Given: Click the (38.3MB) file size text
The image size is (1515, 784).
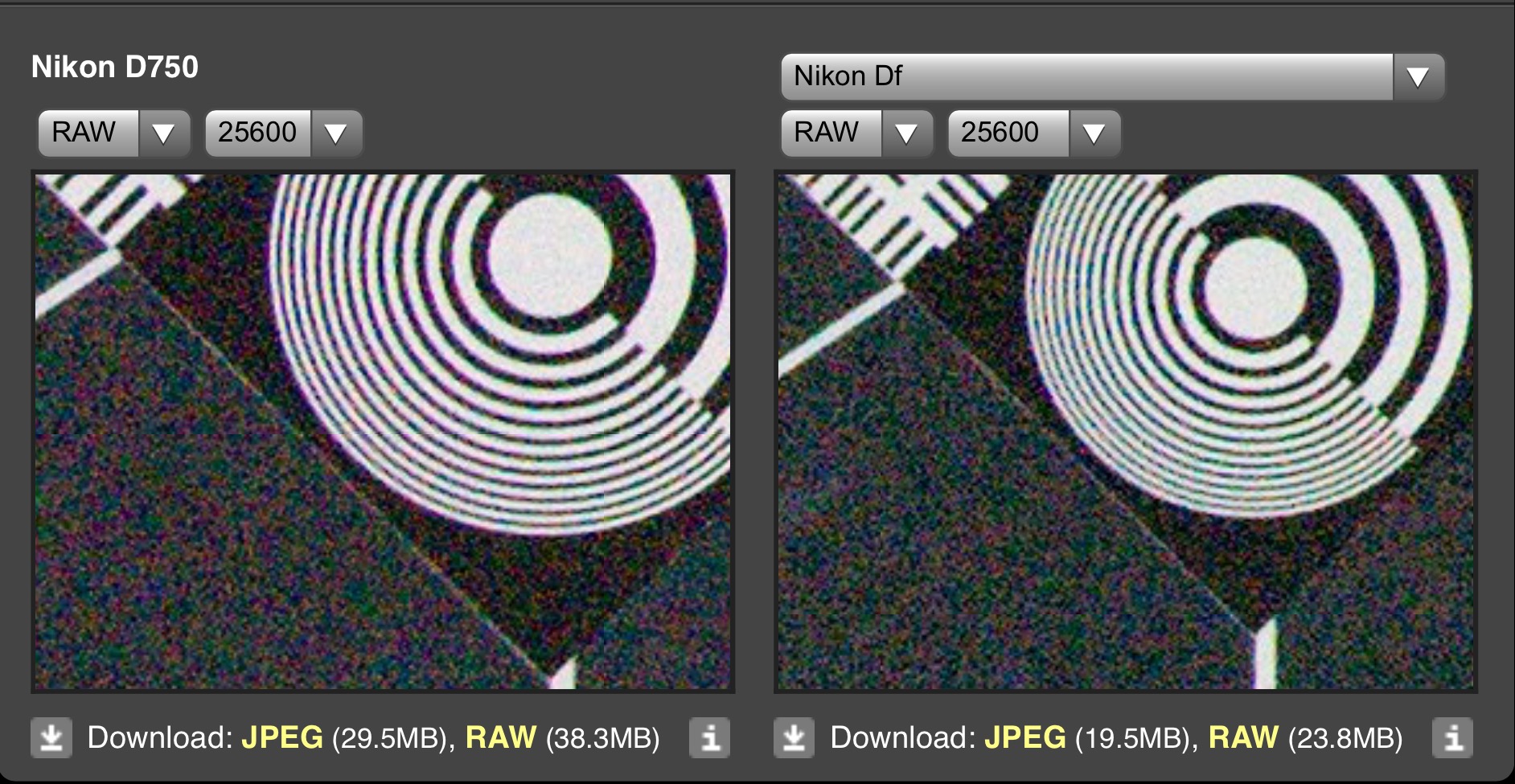Looking at the screenshot, I should click(x=602, y=737).
